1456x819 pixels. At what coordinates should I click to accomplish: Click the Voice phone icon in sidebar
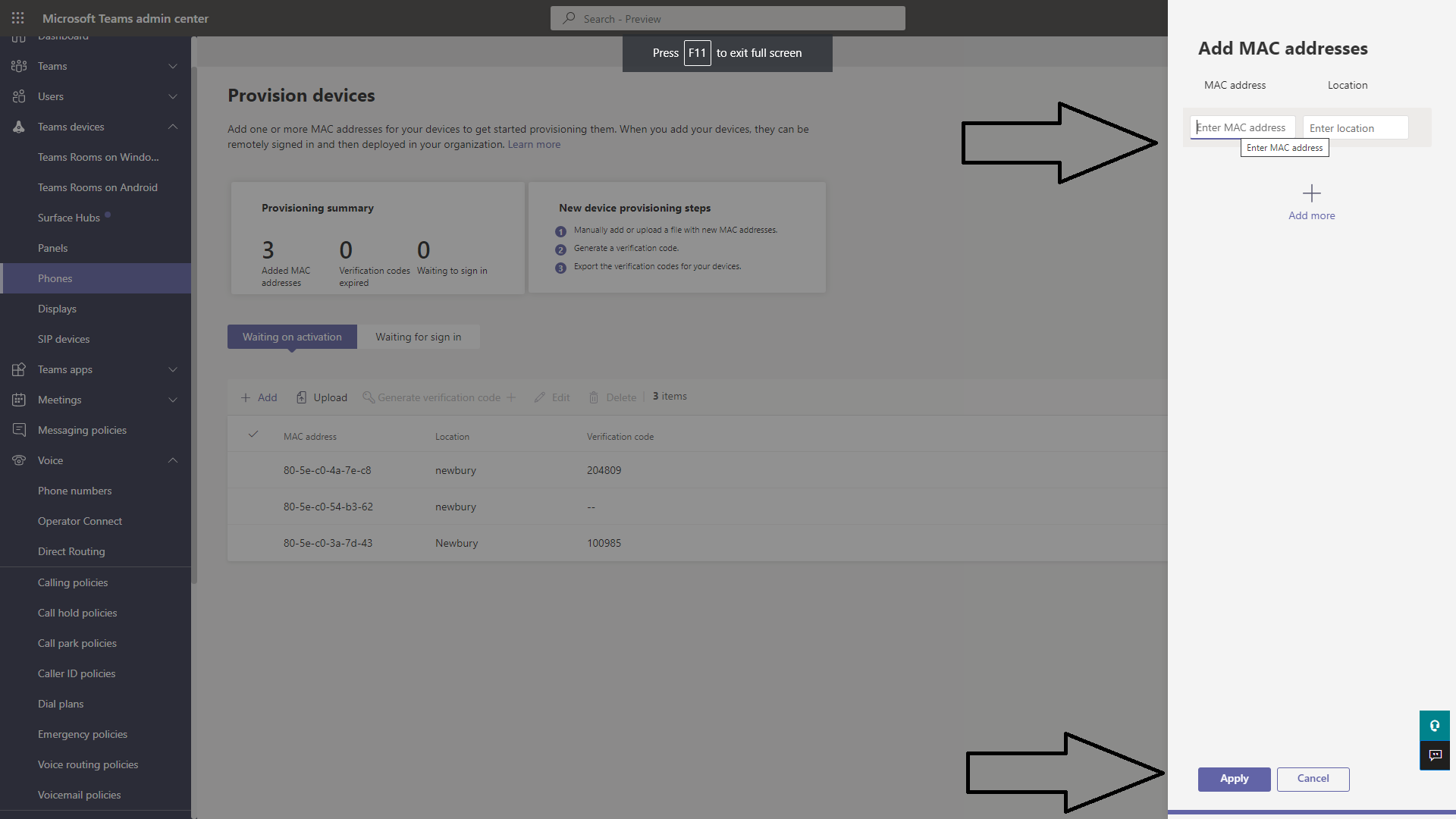click(x=19, y=461)
